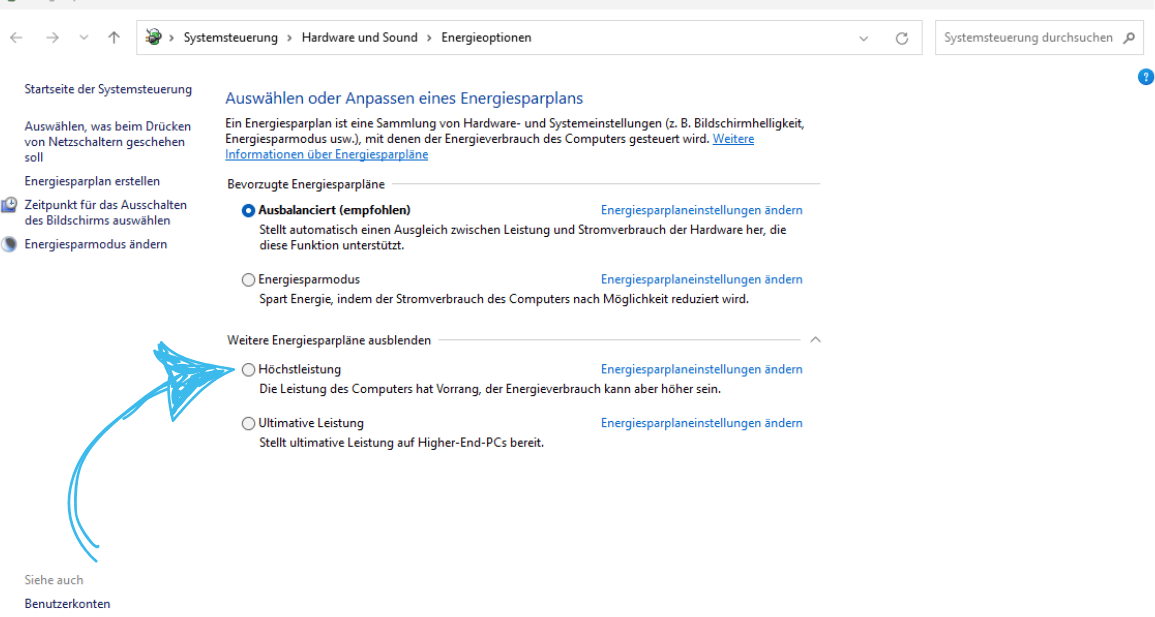
Task: Open 'Auswählen, was beim Drücken von Netzschaltern' link
Action: [x=108, y=141]
